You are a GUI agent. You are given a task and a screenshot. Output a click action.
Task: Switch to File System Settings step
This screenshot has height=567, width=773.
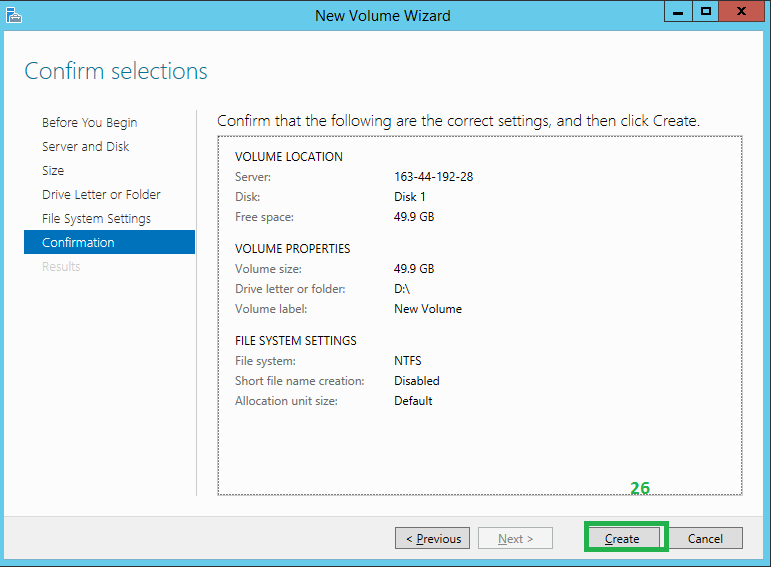pyautogui.click(x=96, y=219)
